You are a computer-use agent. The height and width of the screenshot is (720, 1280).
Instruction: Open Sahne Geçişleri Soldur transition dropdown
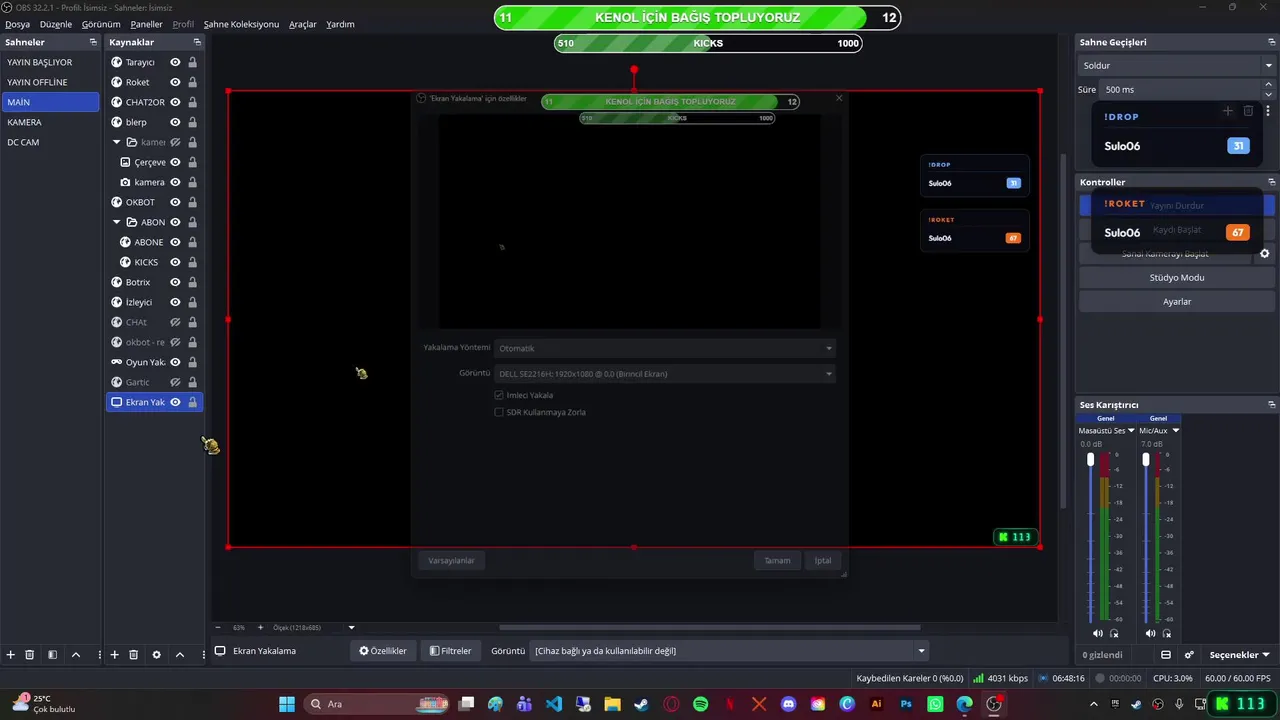tap(1176, 65)
